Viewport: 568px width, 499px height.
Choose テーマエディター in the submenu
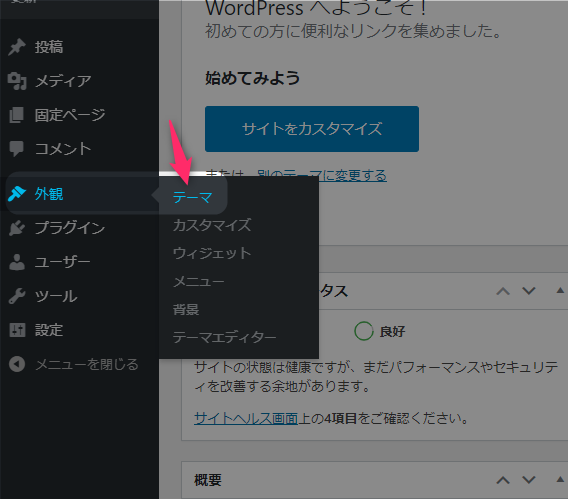pyautogui.click(x=225, y=337)
